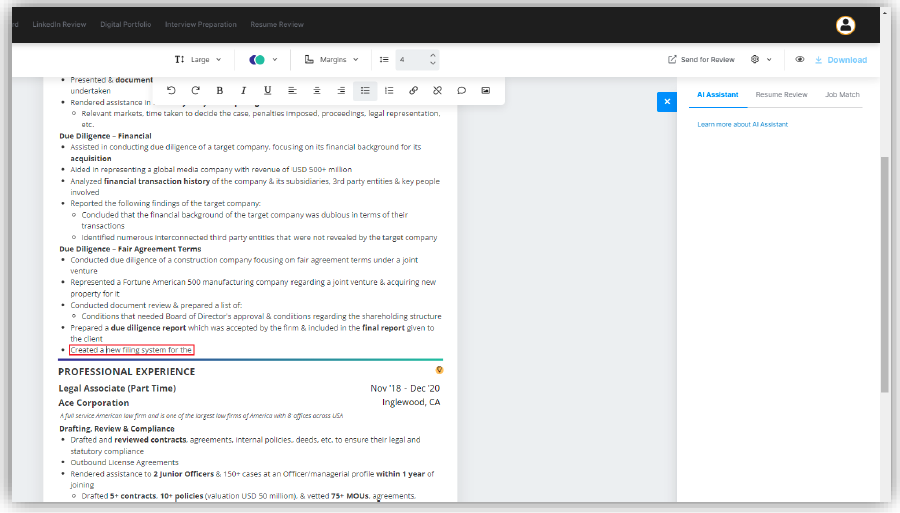This screenshot has width=900, height=513.
Task: Insert a hyperlink with link icon
Action: 414,90
